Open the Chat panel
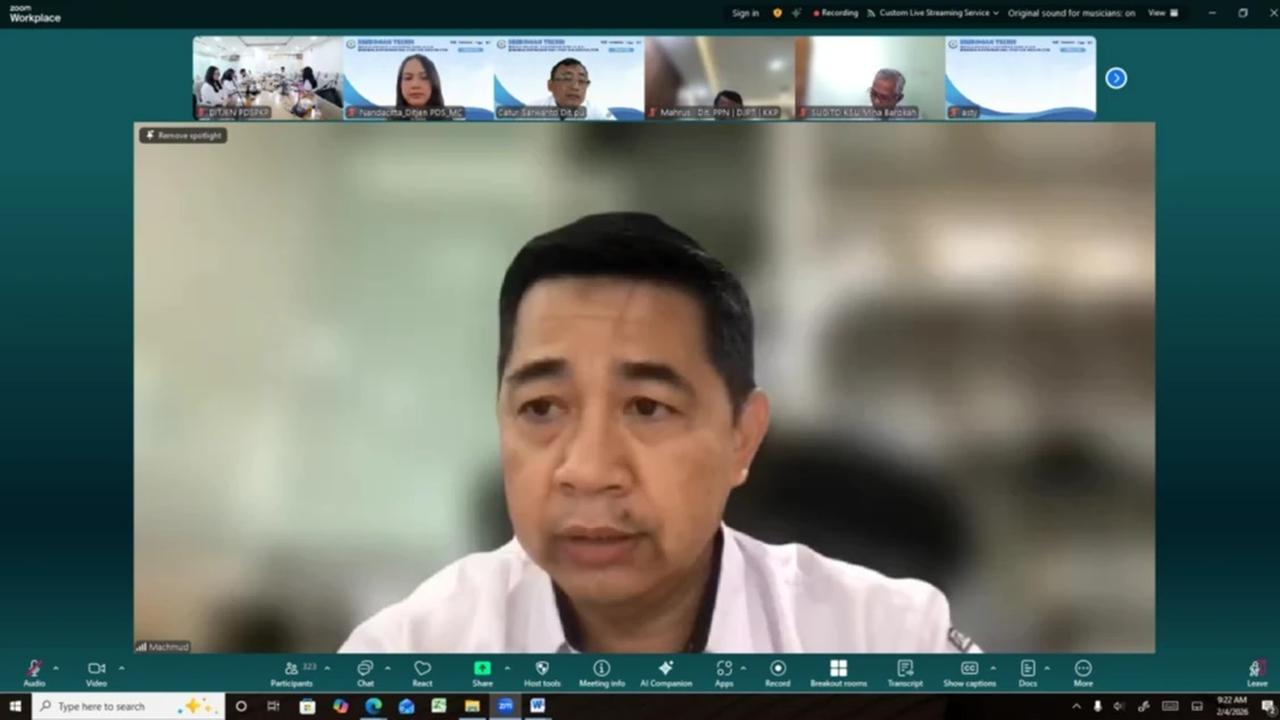 [365, 673]
